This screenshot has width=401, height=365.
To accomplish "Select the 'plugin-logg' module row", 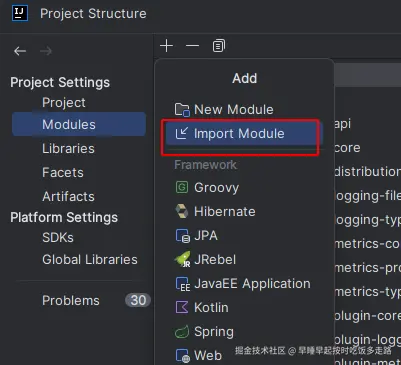I will [367, 340].
